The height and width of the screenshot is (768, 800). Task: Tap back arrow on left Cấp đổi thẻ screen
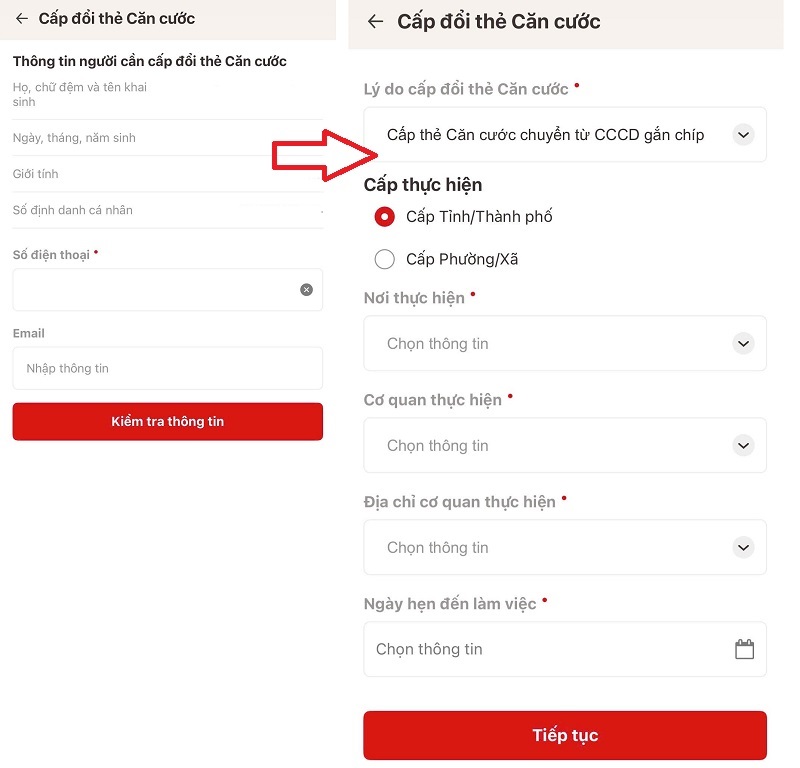[x=22, y=19]
